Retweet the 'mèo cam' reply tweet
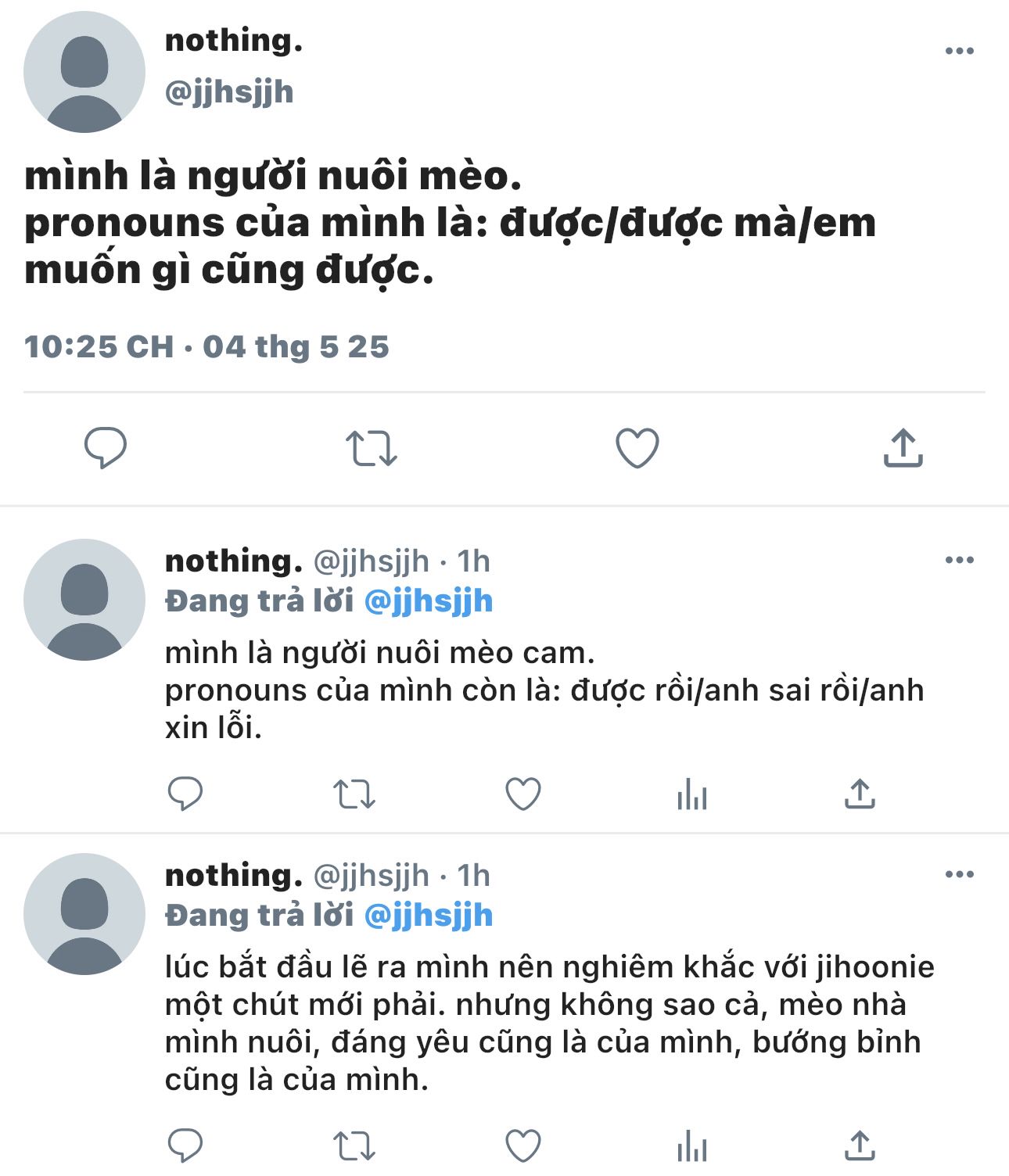The height and width of the screenshot is (1176, 1009). click(354, 794)
